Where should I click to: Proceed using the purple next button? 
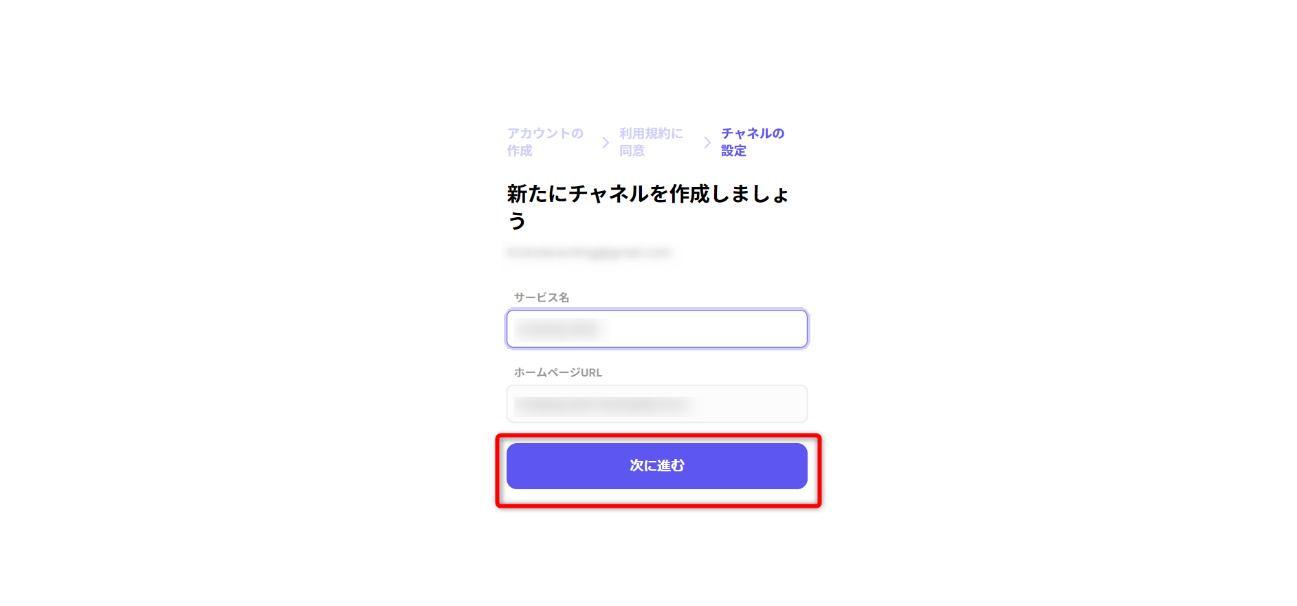(657, 466)
